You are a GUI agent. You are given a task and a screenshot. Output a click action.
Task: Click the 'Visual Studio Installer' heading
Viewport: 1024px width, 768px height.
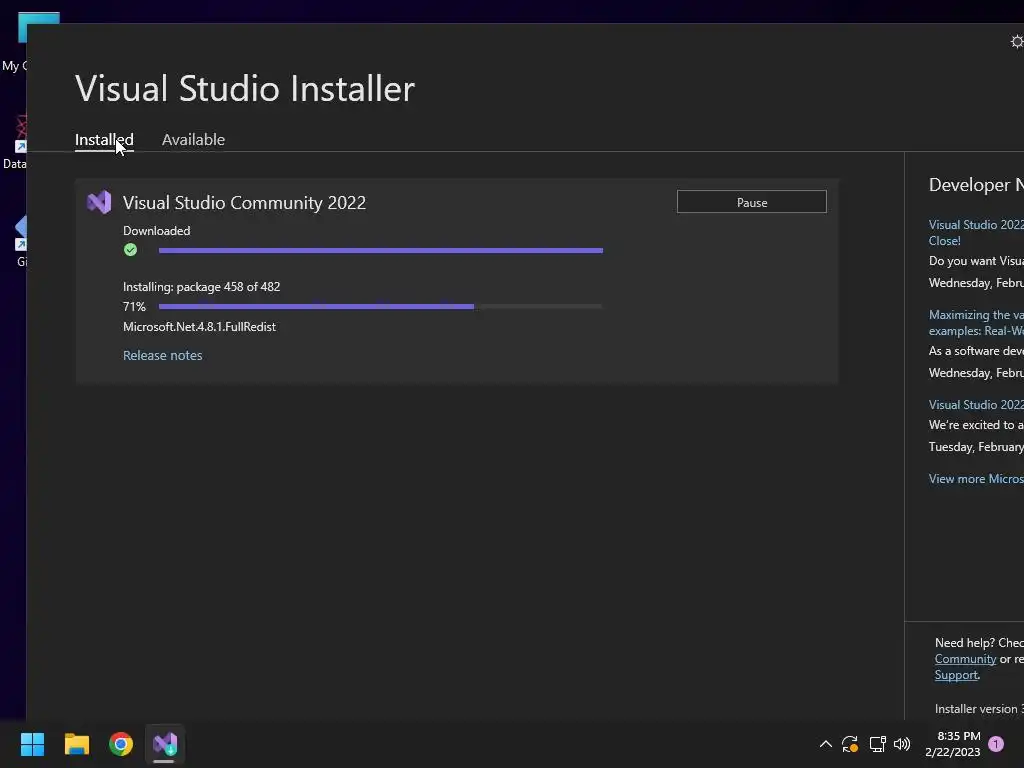245,89
